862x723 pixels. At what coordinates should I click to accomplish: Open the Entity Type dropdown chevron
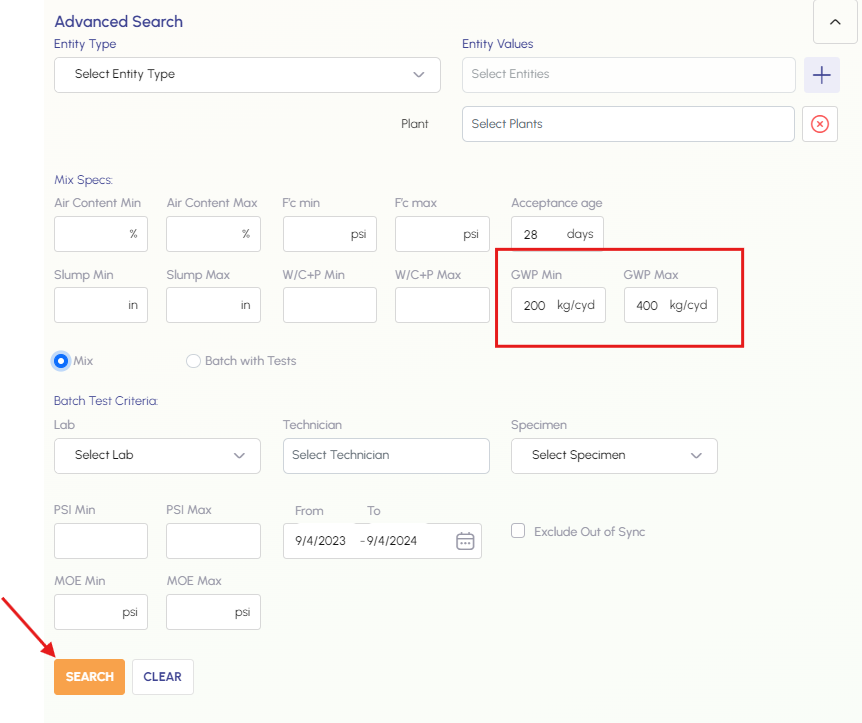click(x=420, y=74)
